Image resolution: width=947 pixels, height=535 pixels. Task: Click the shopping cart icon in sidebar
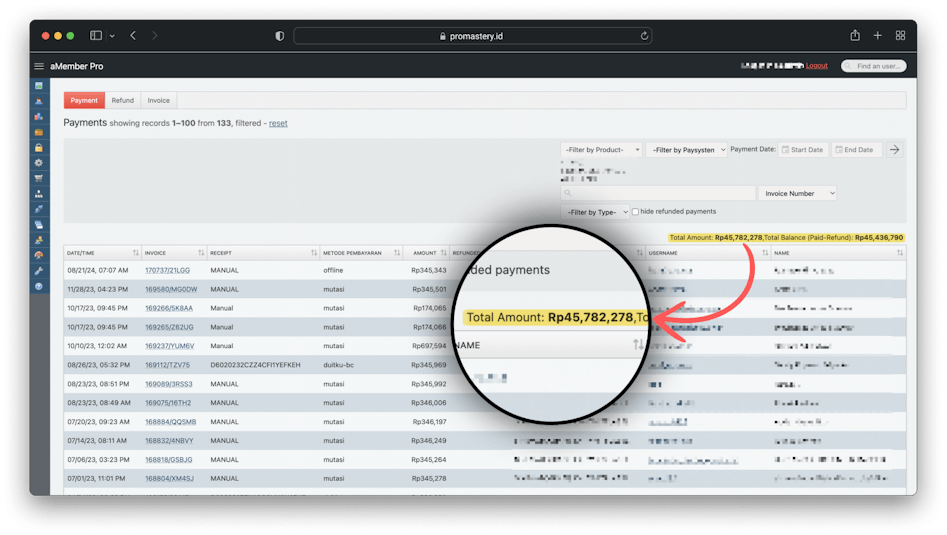click(x=39, y=178)
